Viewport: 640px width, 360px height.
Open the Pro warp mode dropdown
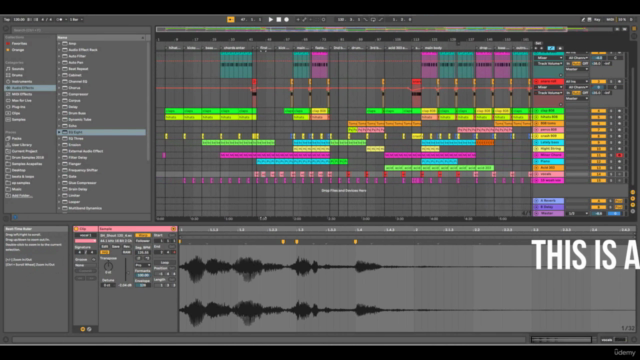(143, 265)
